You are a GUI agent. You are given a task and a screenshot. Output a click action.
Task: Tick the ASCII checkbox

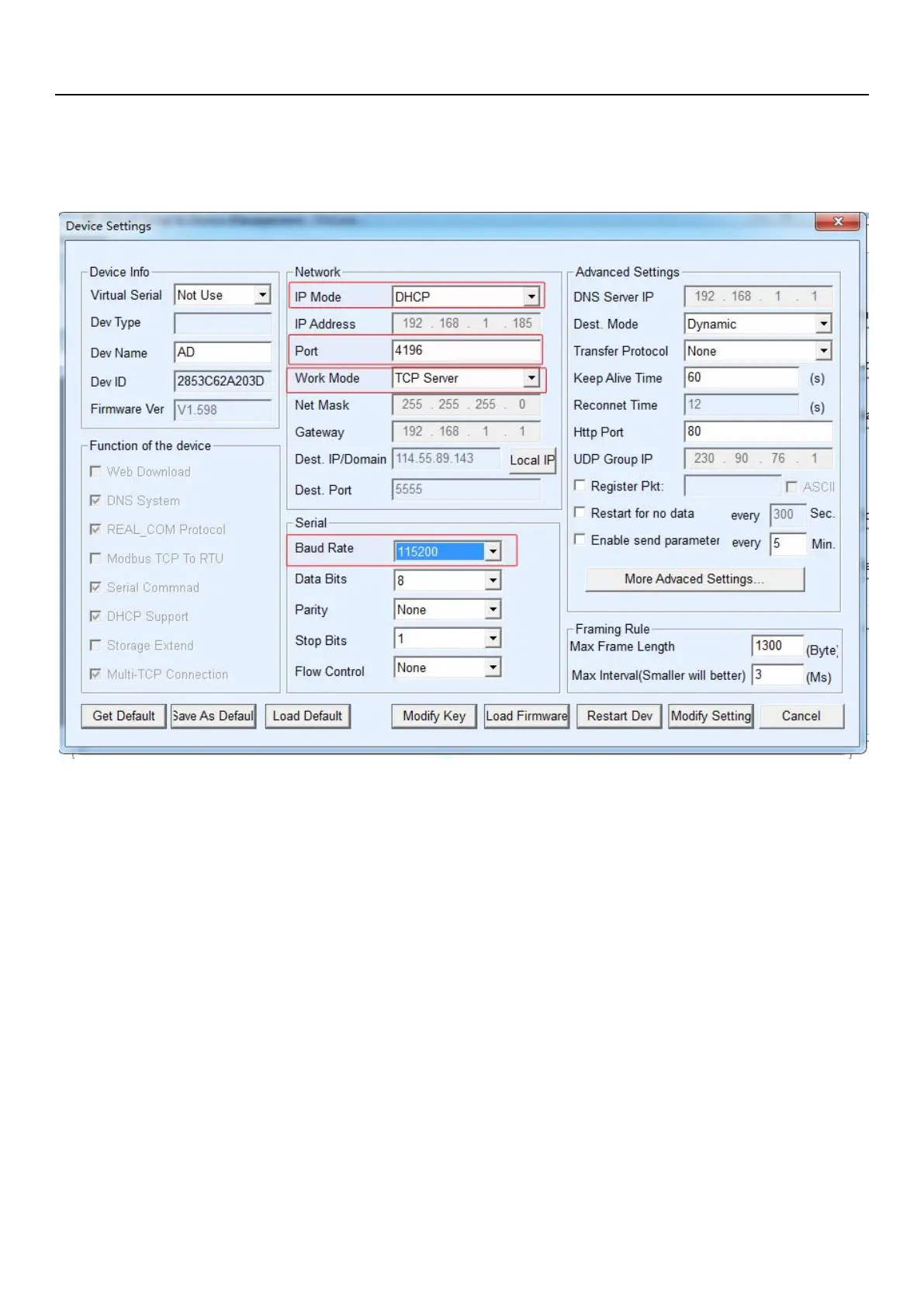(791, 487)
